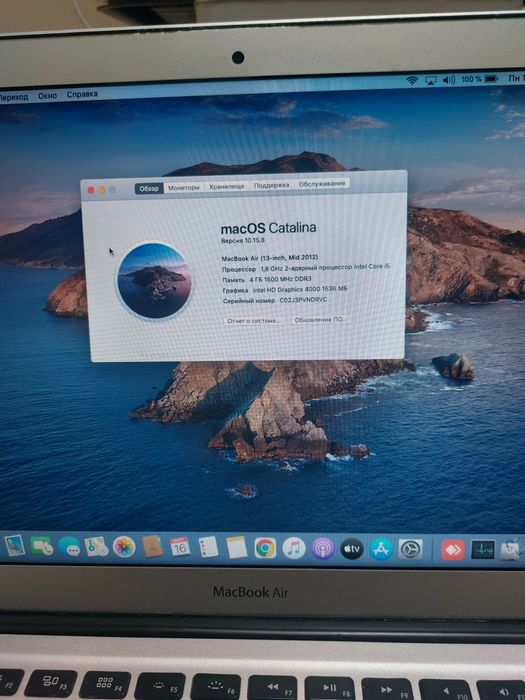Viewport: 525px width, 700px height.
Task: Open the App Store from the Dock
Action: point(381,549)
